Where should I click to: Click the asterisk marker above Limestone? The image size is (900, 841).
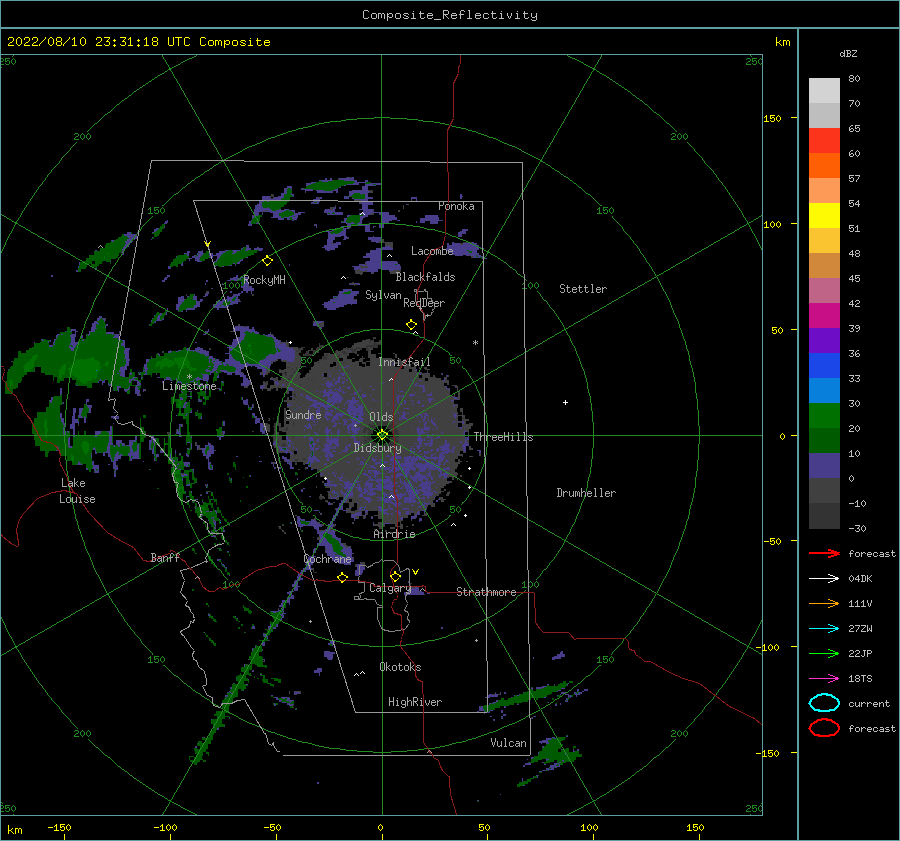(x=189, y=377)
